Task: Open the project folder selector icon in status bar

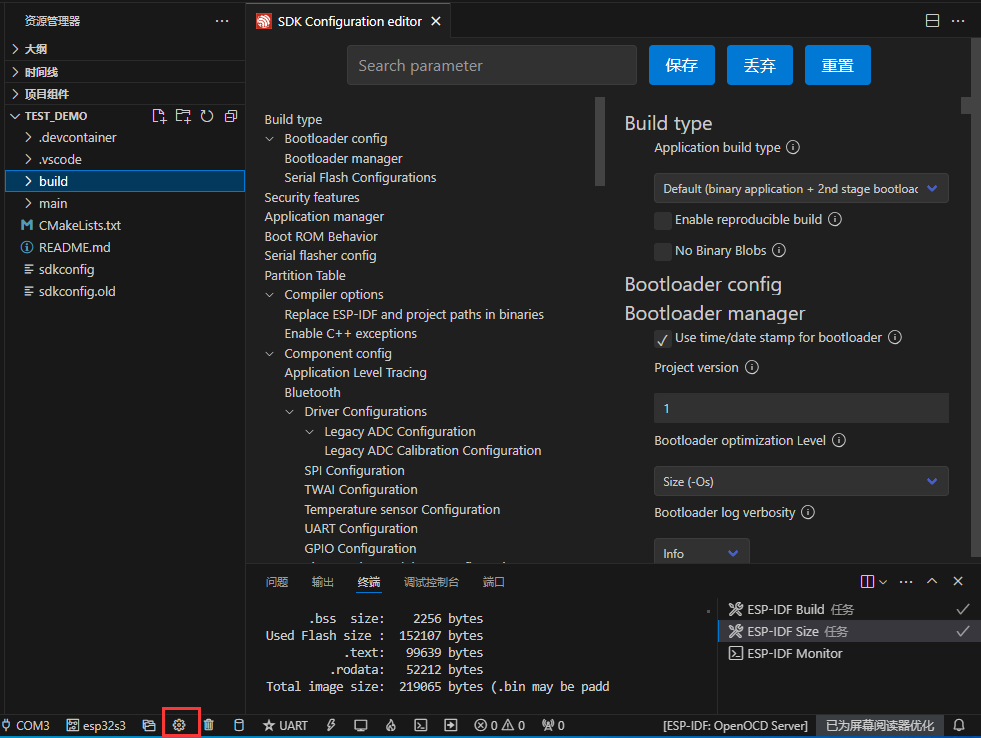Action: pyautogui.click(x=149, y=725)
